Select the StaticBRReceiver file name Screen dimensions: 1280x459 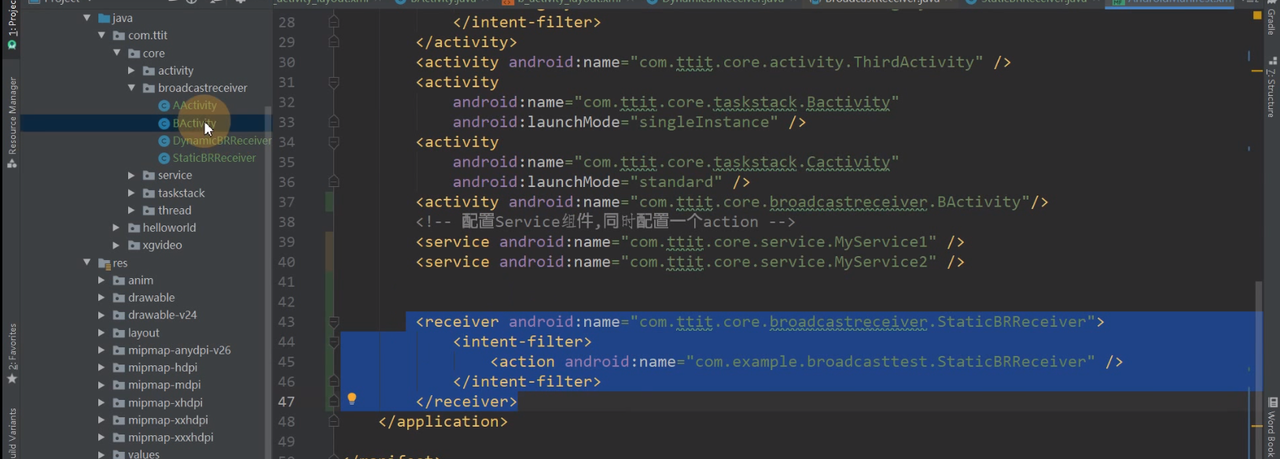click(x=214, y=158)
